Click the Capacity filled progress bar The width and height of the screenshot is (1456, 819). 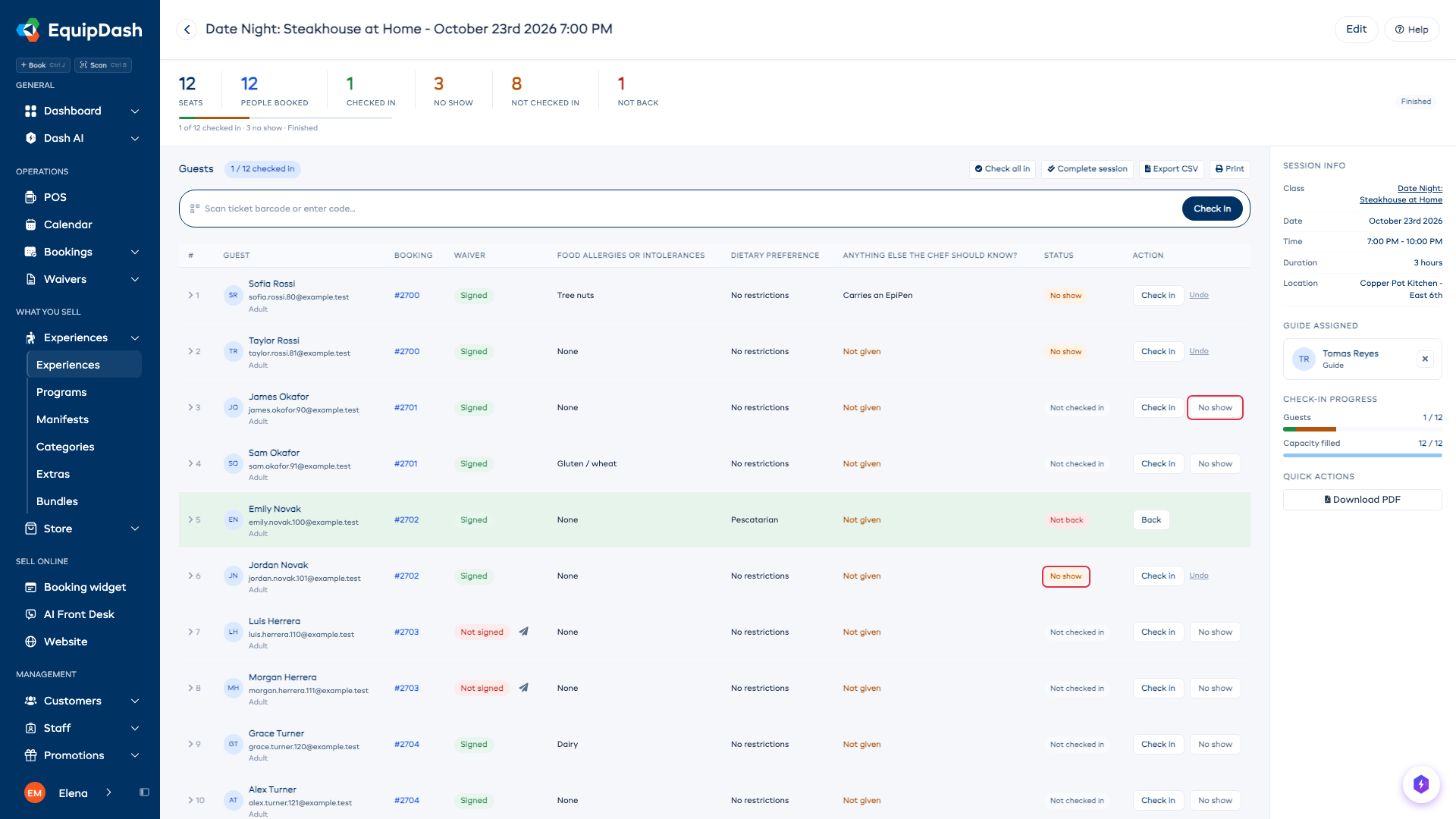click(1362, 455)
